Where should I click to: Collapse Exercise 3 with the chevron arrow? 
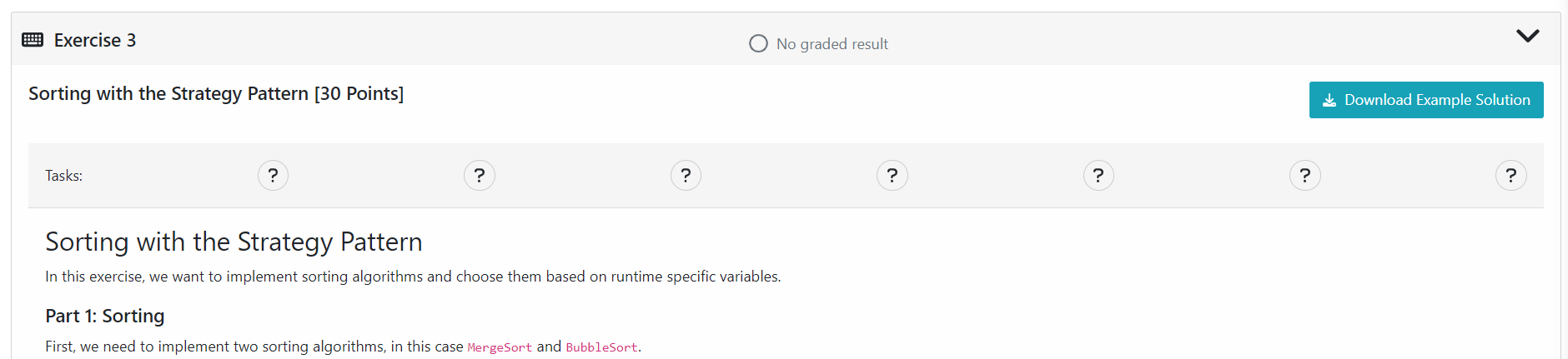click(x=1527, y=36)
